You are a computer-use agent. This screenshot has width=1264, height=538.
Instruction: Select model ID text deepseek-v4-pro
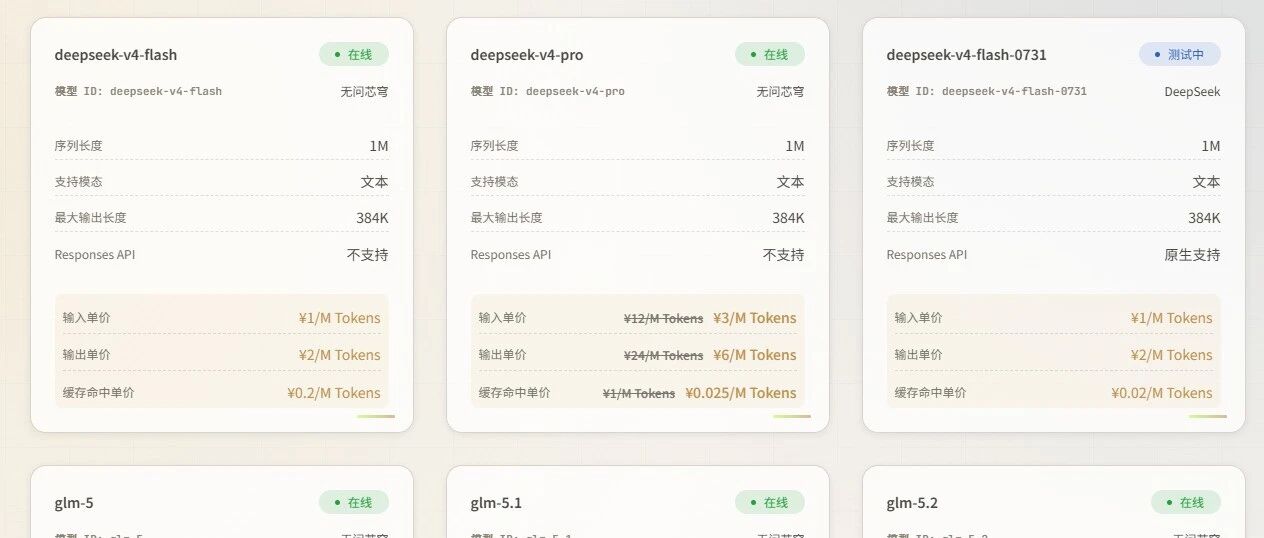[x=576, y=91]
